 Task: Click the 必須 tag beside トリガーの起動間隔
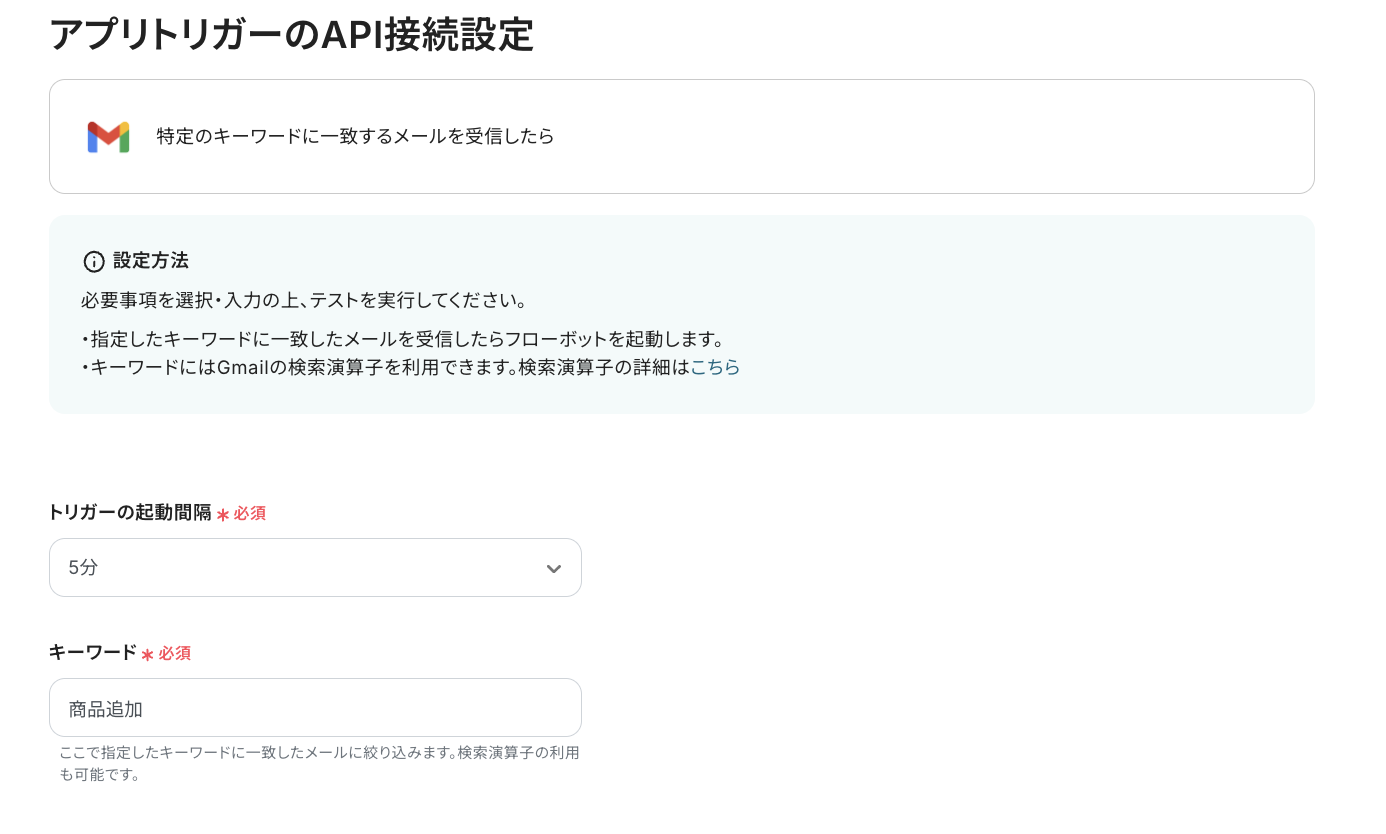pos(250,513)
